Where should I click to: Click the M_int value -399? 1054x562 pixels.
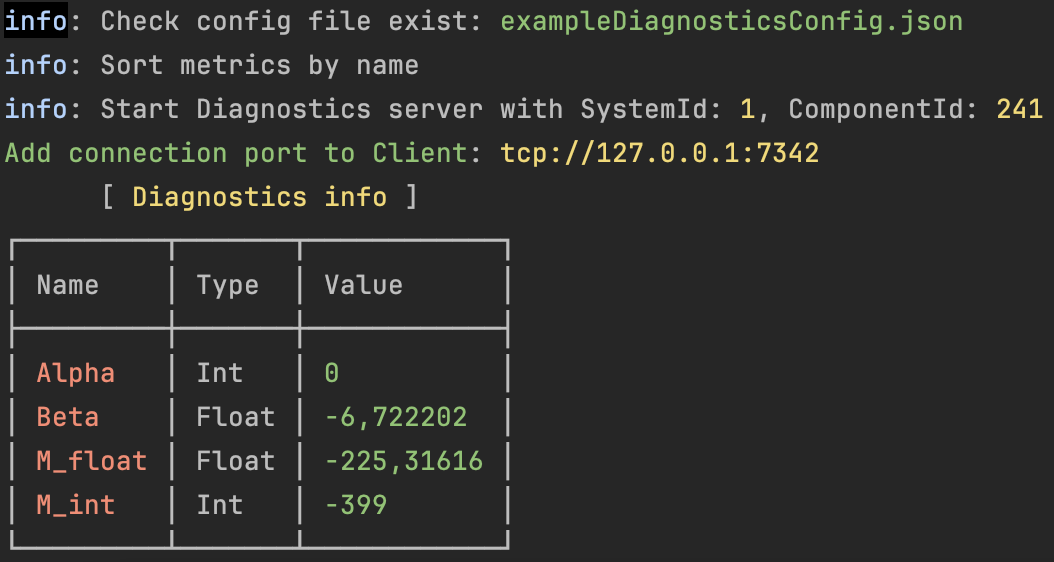tap(356, 505)
